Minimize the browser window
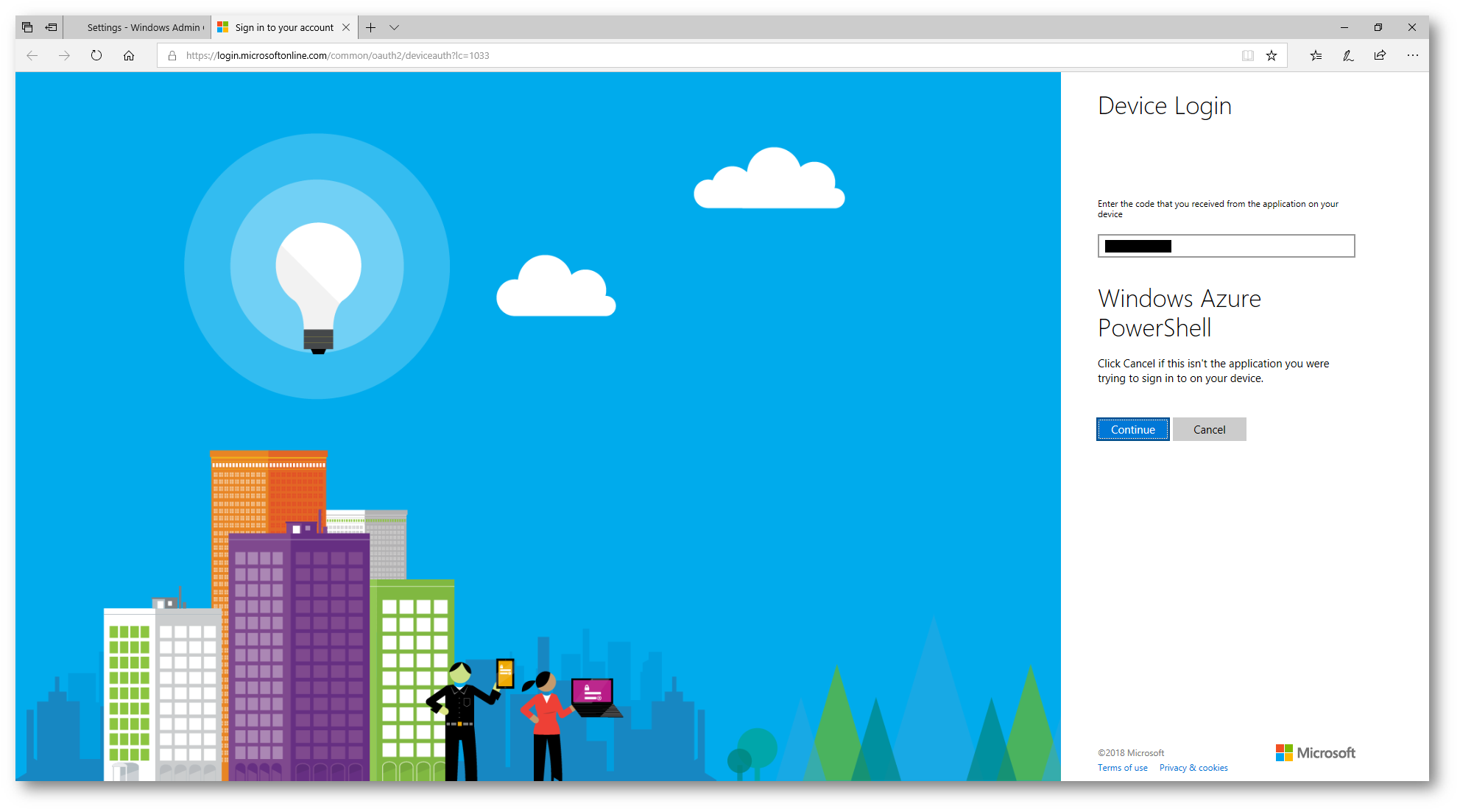This screenshot has width=1460, height=812. click(1344, 27)
